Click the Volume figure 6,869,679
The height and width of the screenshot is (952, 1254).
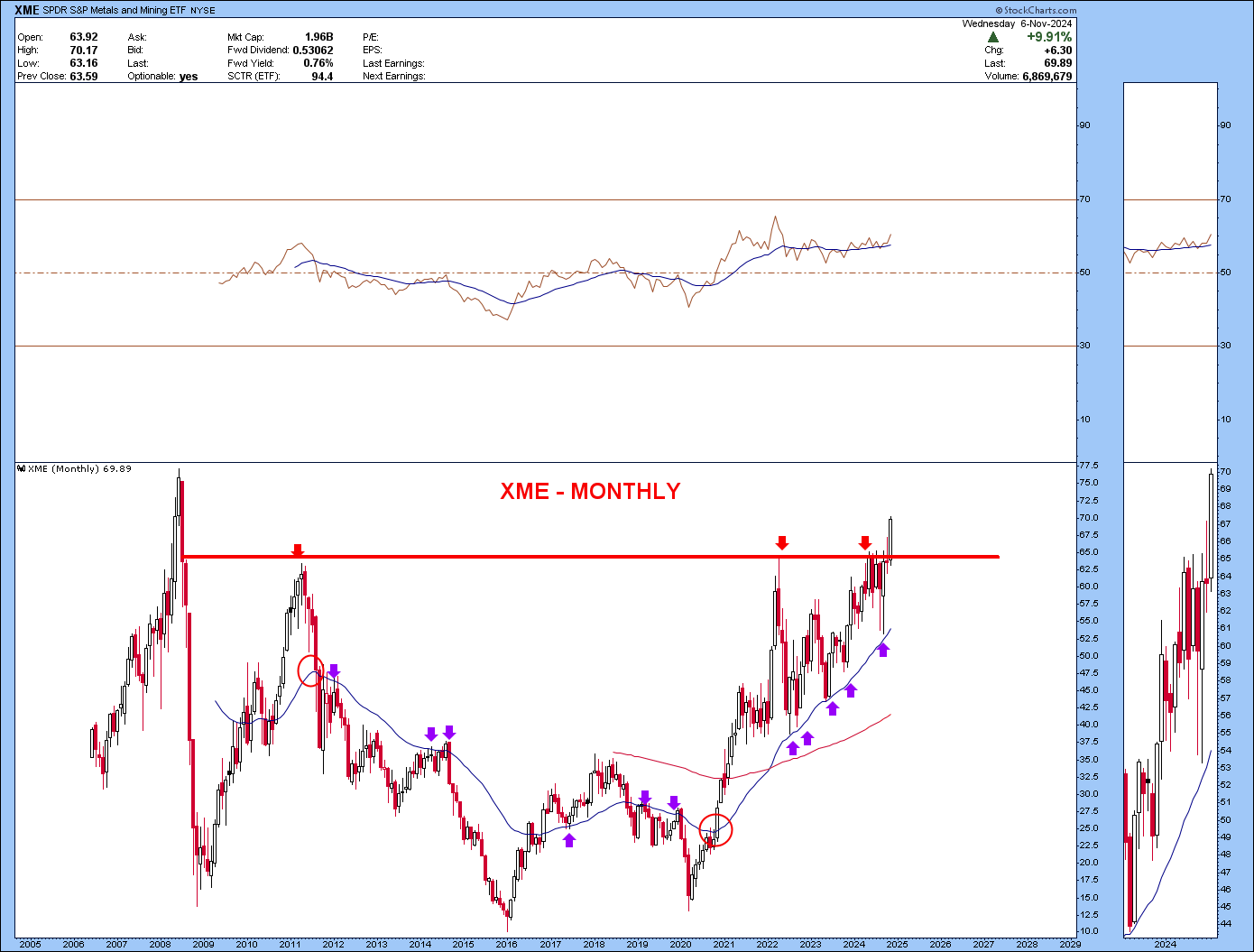(x=1047, y=77)
